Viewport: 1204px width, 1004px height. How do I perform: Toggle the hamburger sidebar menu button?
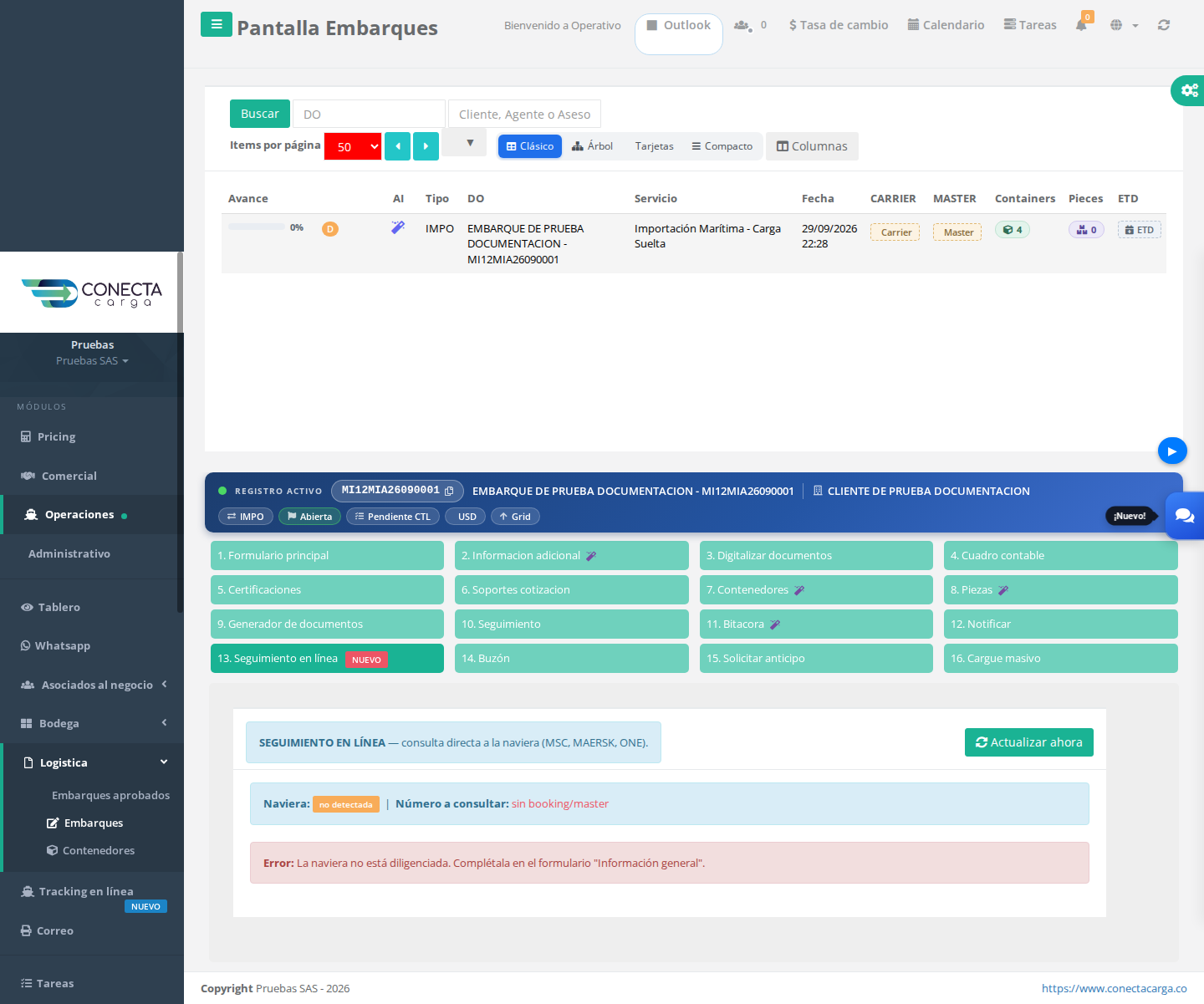tap(217, 24)
